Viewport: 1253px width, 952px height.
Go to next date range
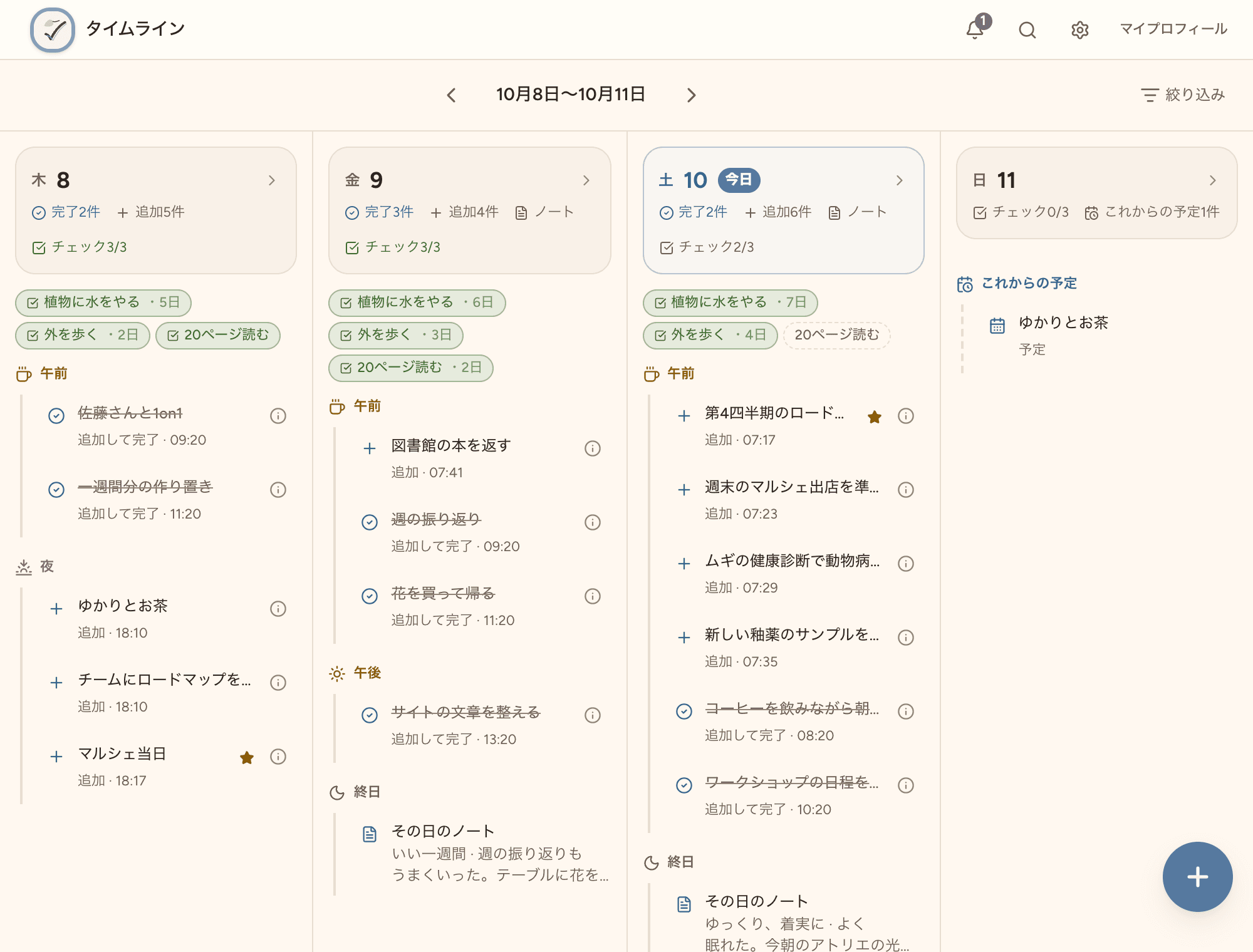coord(691,95)
